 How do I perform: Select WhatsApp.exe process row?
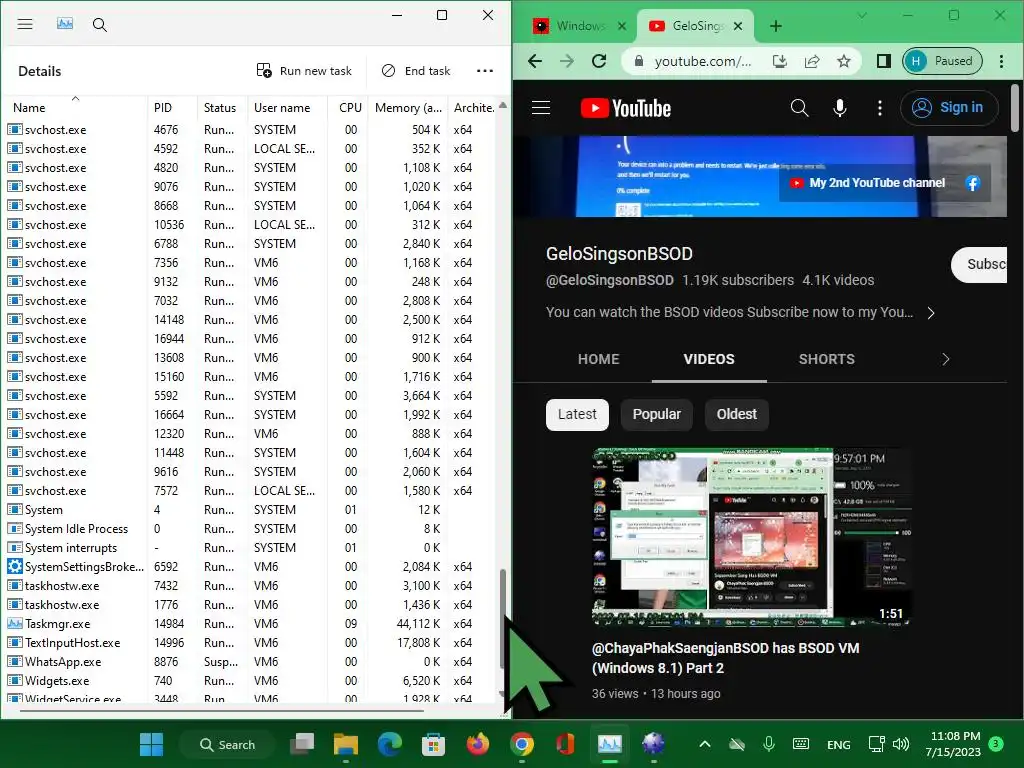[x=251, y=662]
